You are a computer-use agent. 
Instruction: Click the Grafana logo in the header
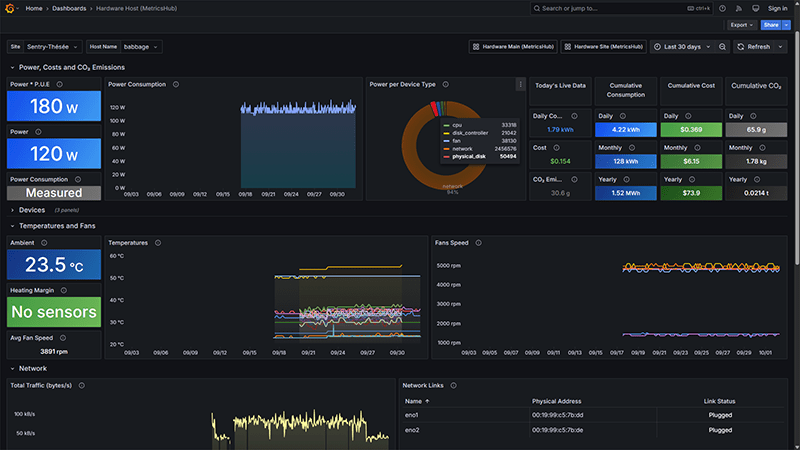point(11,8)
